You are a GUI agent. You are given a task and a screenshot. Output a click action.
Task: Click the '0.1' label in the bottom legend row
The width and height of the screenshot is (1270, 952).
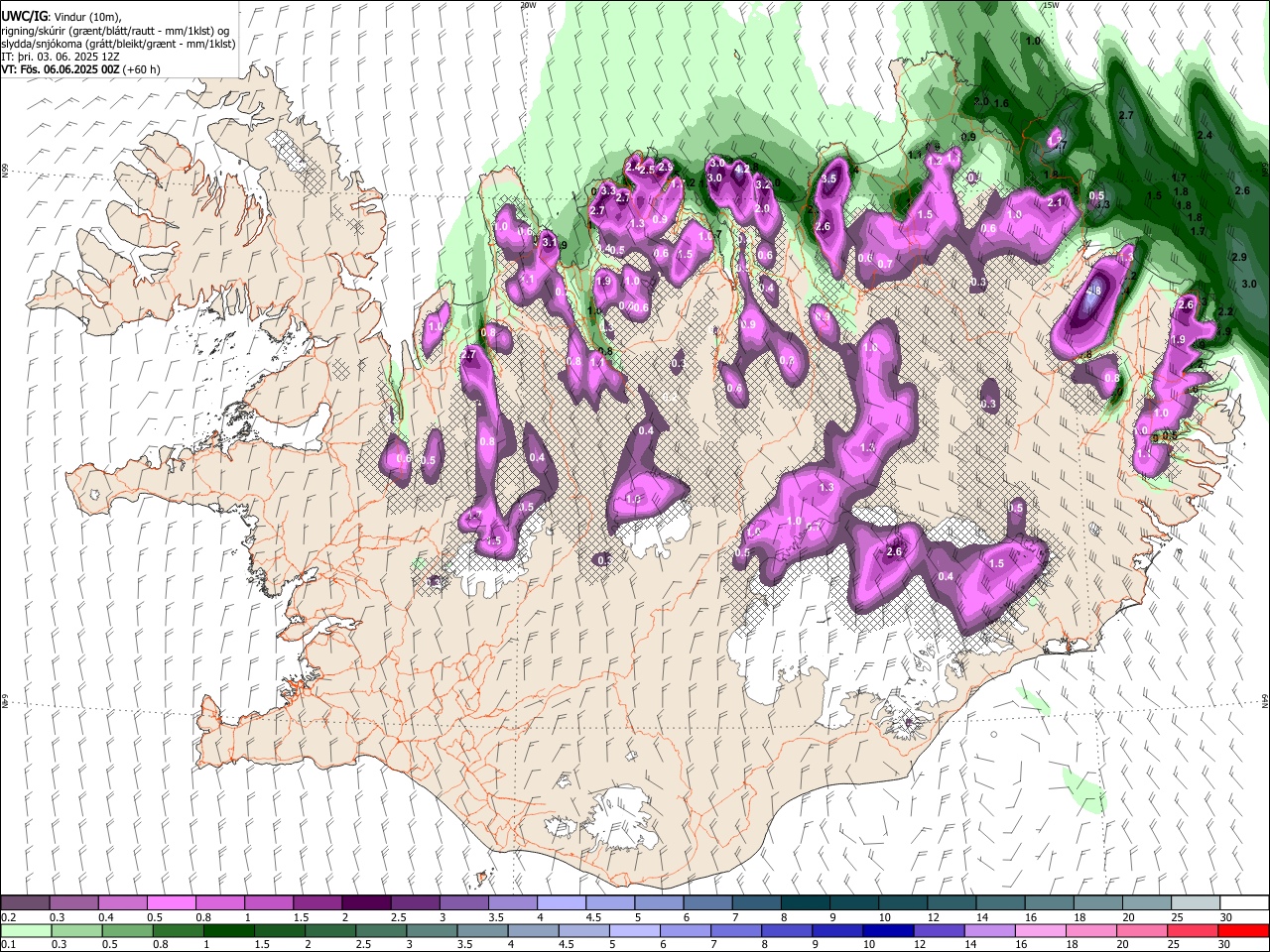coord(8,944)
